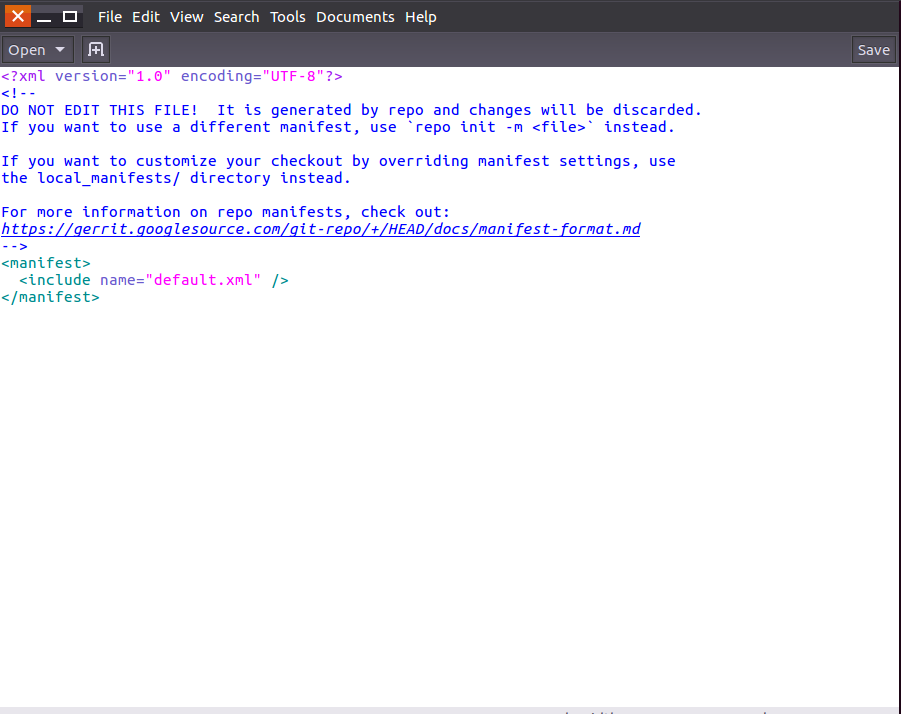Screen dimensions: 901x714
Task: Click the comment end marker -->
Action: (14, 246)
